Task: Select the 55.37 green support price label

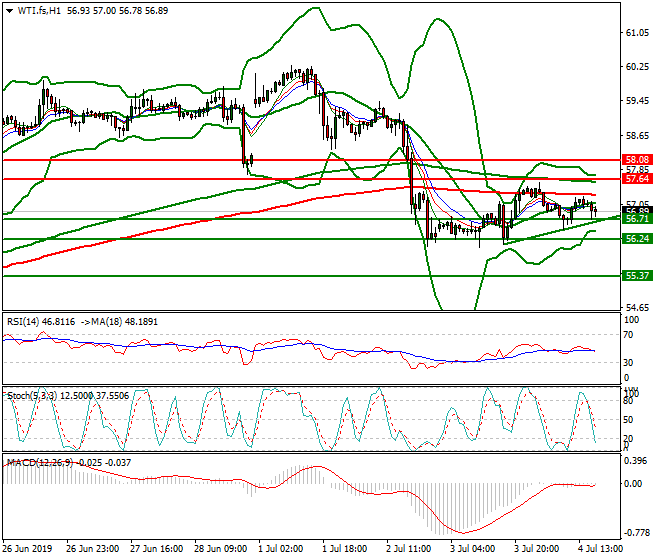Action: click(637, 276)
